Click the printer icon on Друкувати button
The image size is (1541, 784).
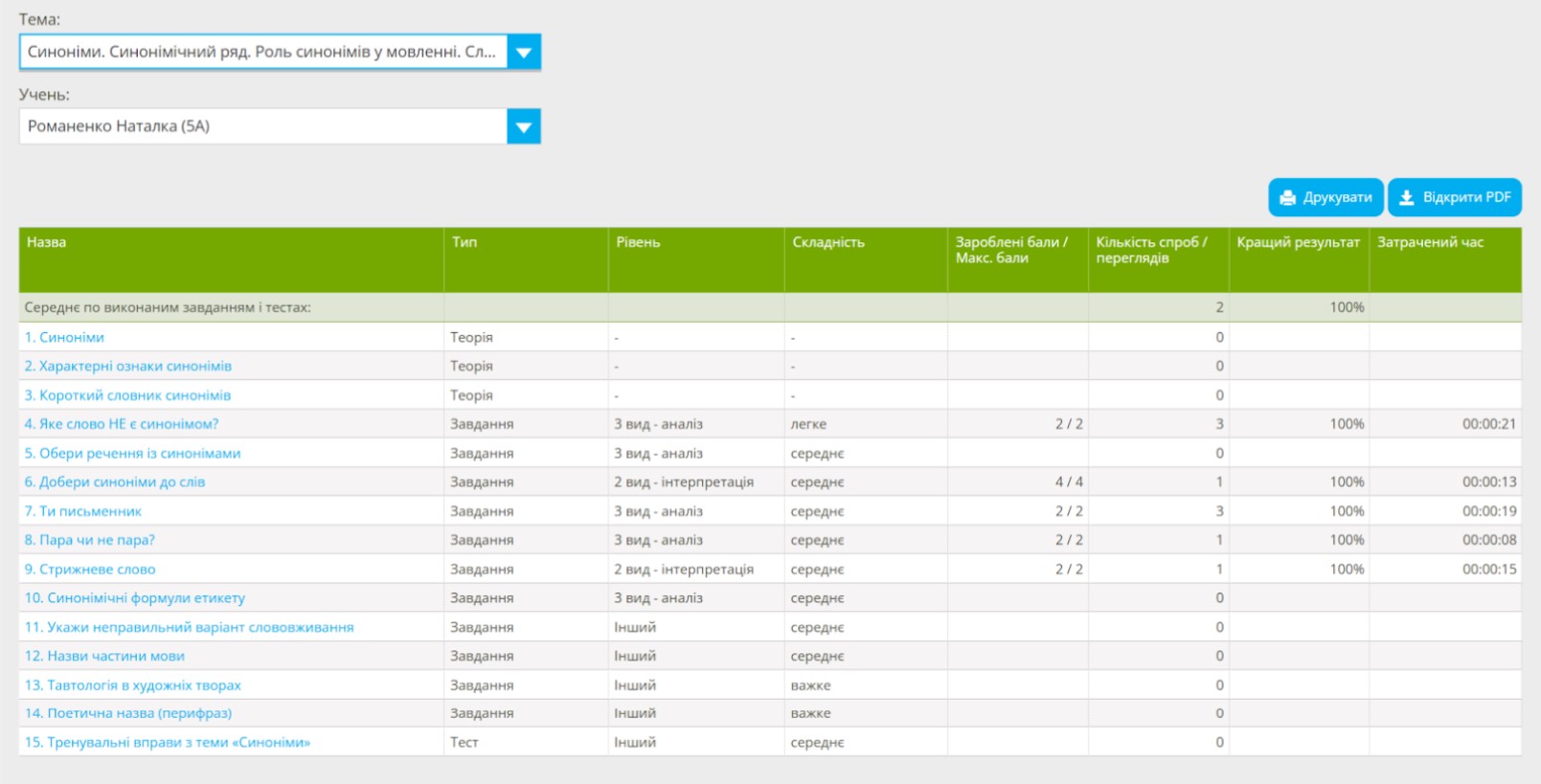(x=1287, y=197)
